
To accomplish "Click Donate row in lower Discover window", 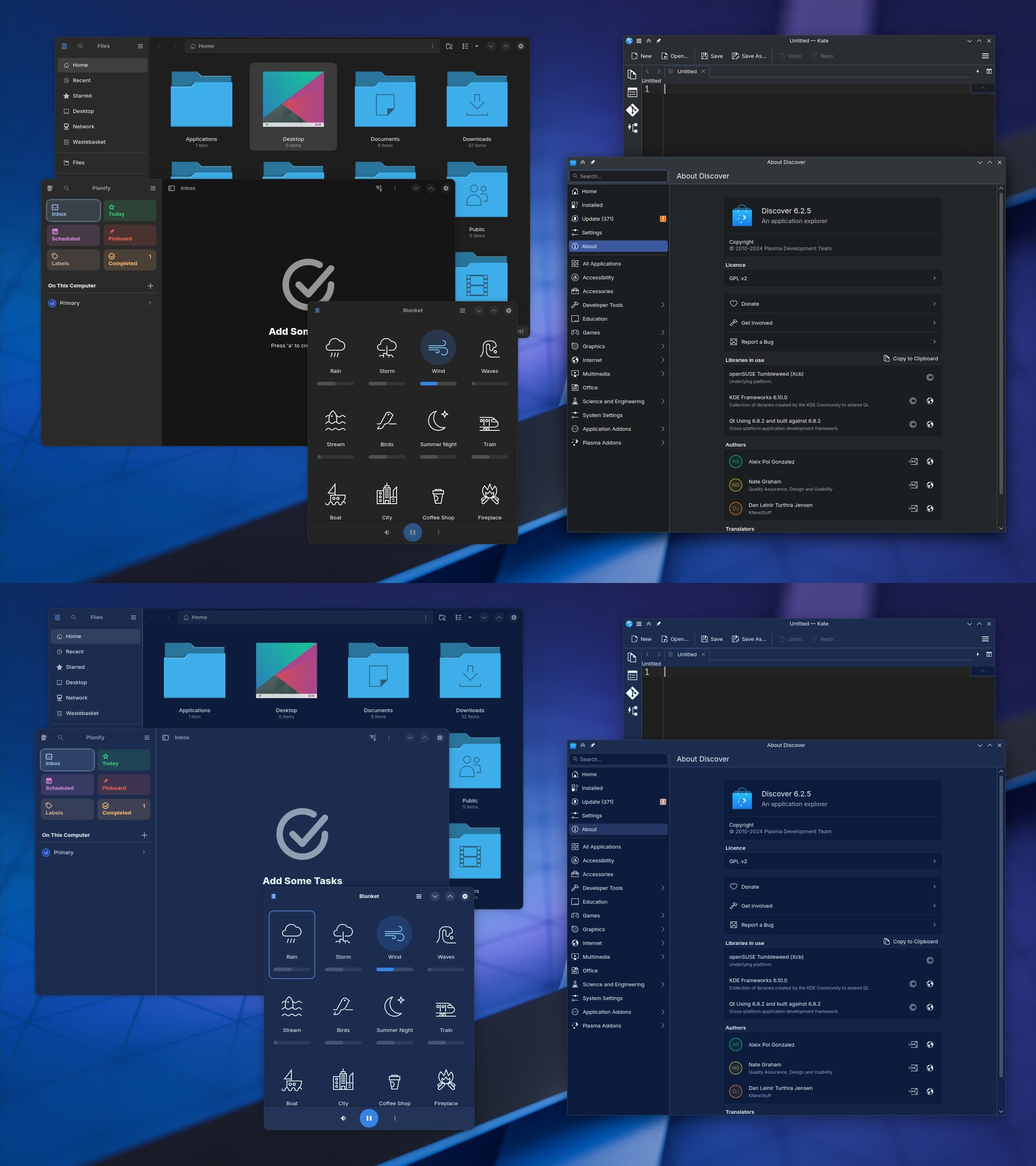I will click(x=833, y=886).
